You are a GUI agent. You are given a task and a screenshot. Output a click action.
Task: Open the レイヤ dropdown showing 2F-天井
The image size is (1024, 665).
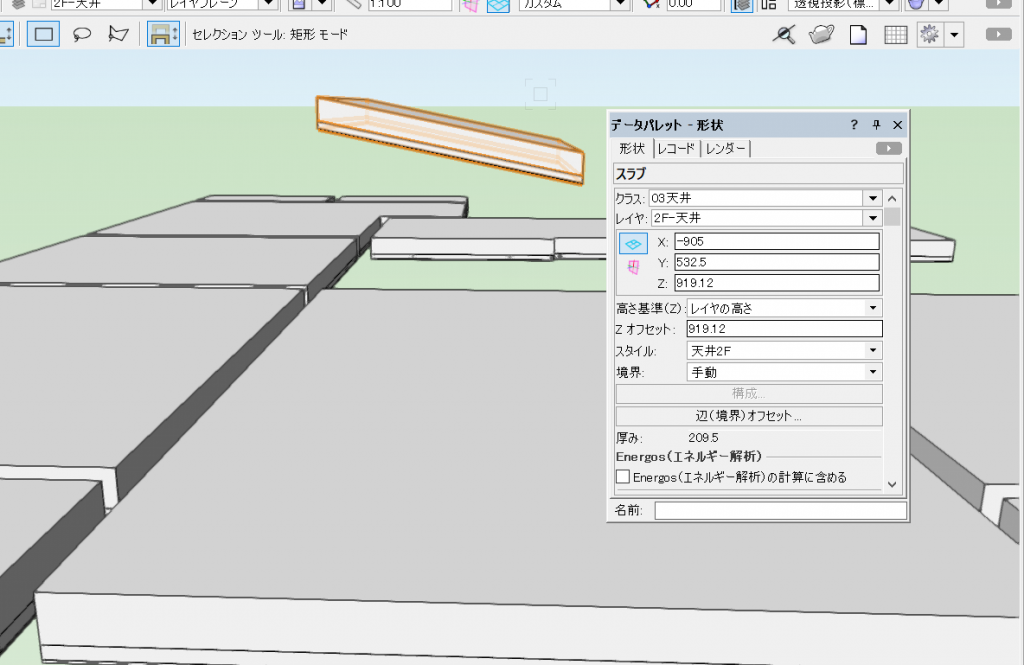click(x=872, y=218)
